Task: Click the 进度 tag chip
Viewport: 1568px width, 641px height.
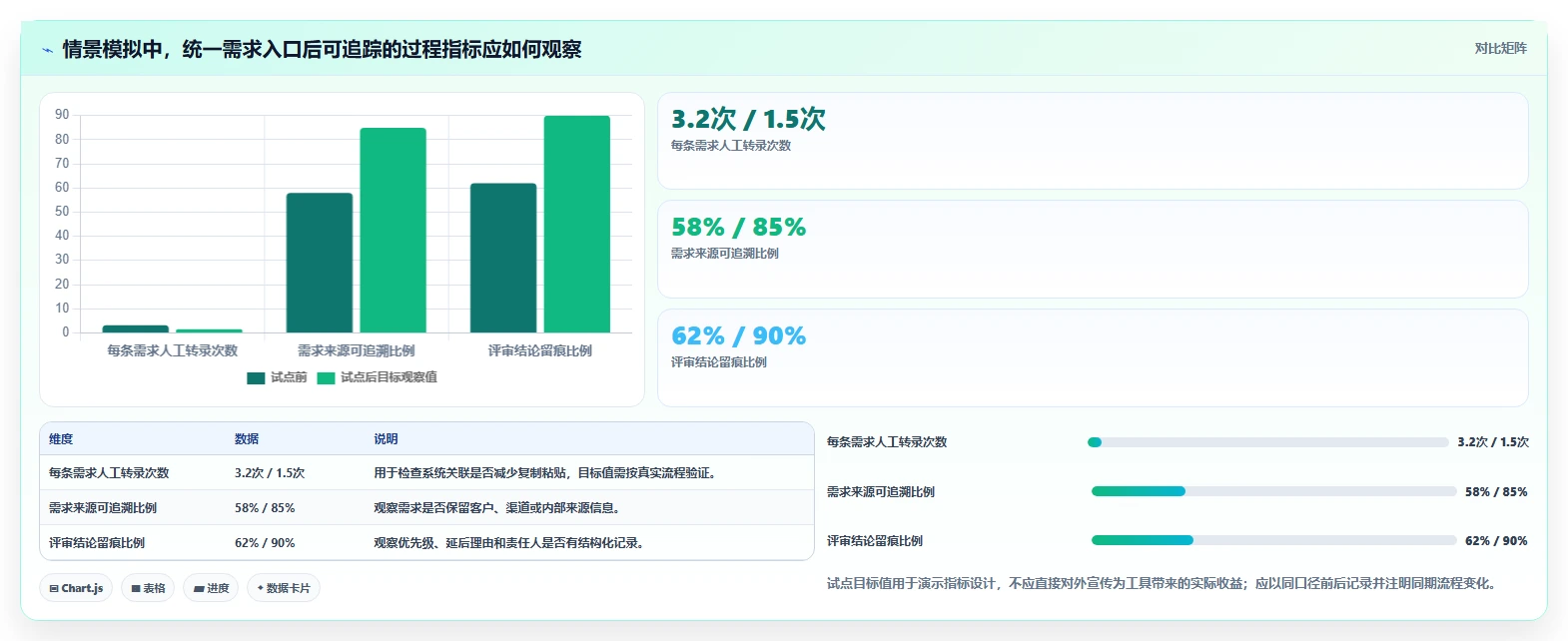Action: pyautogui.click(x=211, y=588)
